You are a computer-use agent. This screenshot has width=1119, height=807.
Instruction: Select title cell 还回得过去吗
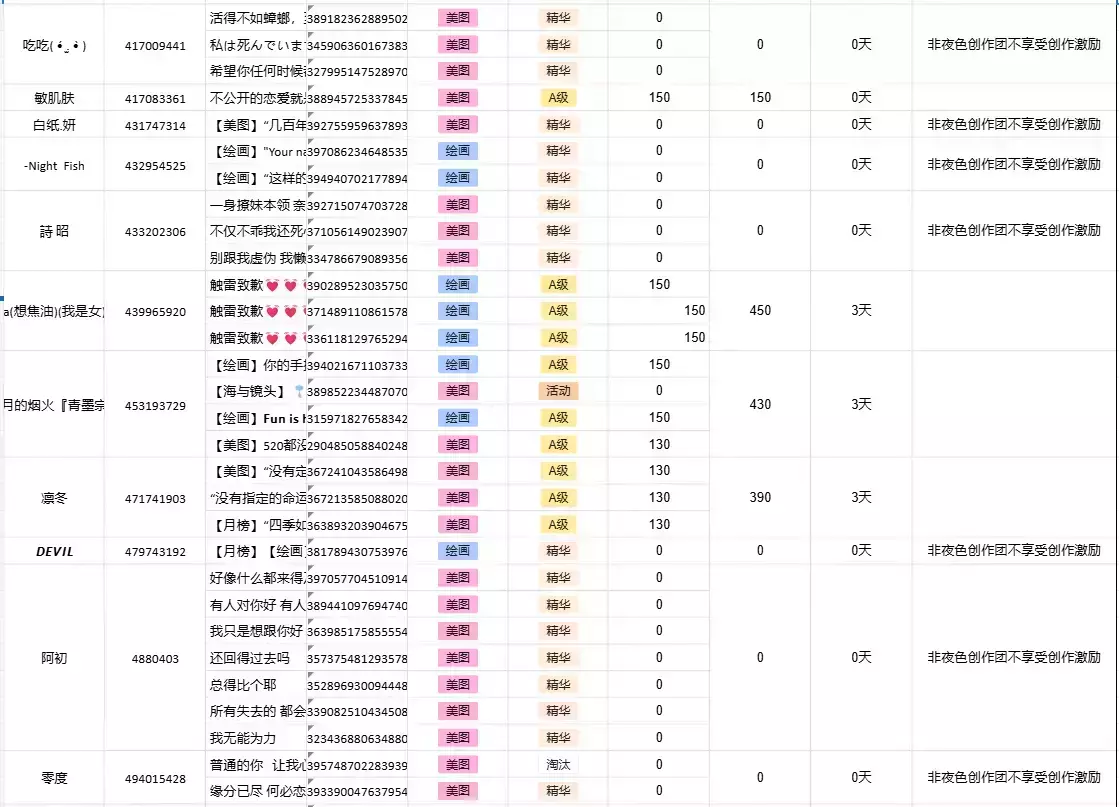(x=256, y=658)
